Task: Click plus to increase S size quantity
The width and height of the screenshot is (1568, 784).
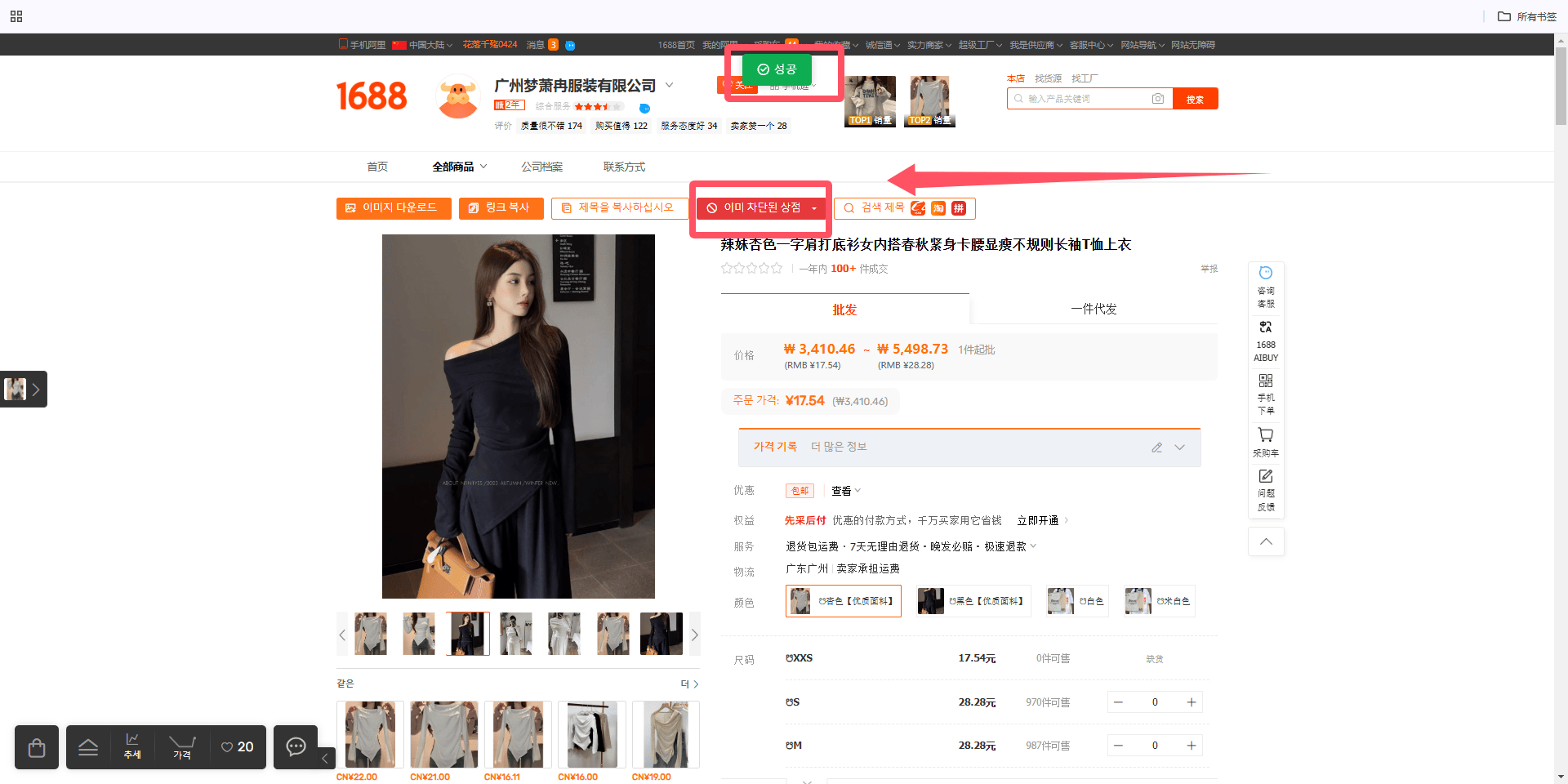Action: [x=1191, y=702]
